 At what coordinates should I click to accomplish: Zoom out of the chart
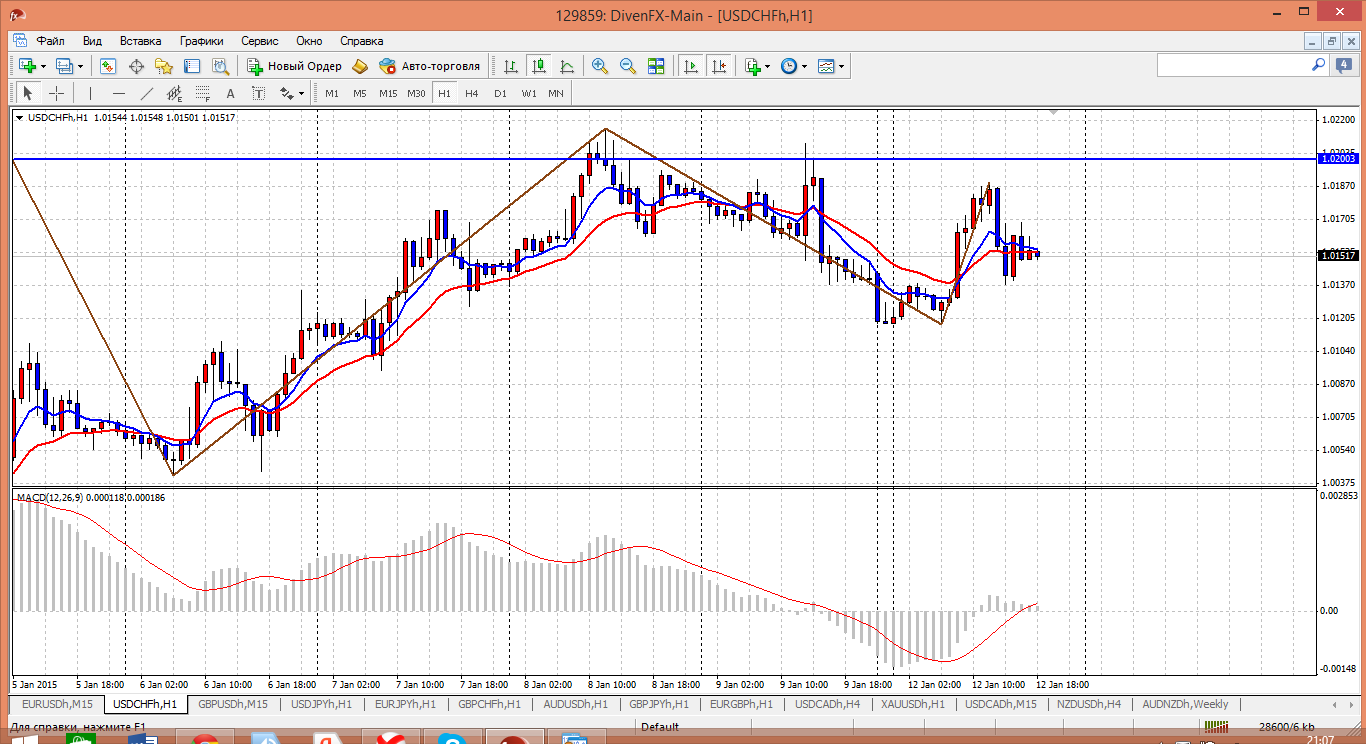coord(628,66)
